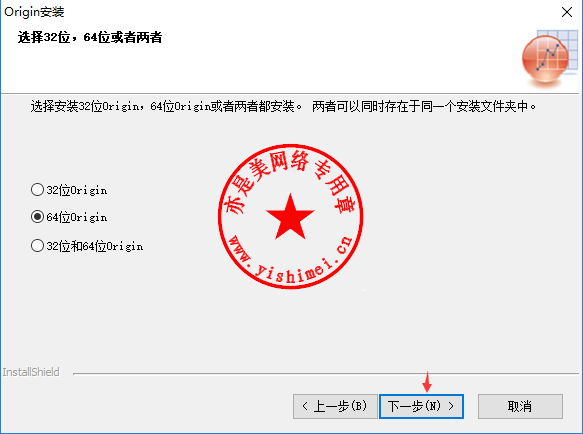Screen dimensions: 583x434
Task: Cancel installation via 取消 button
Action: click(x=520, y=406)
